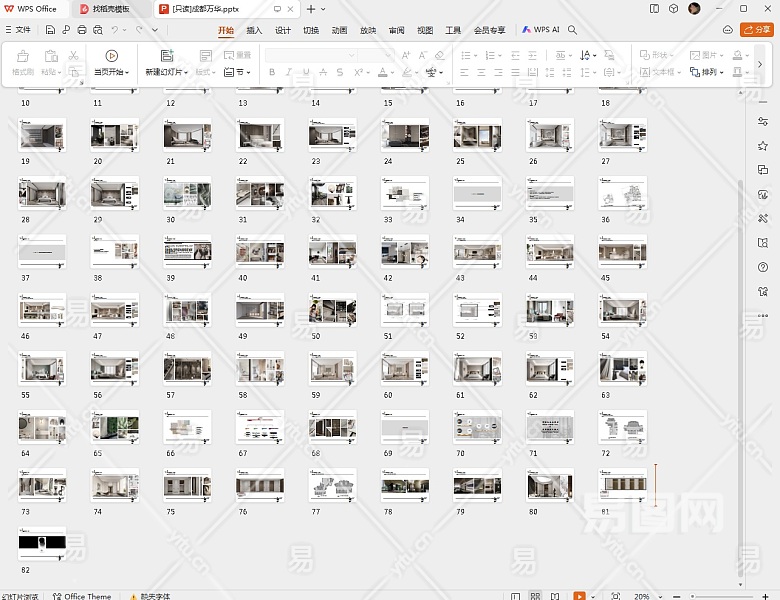Click the WPS AI button
This screenshot has width=780, height=600.
pyautogui.click(x=541, y=30)
